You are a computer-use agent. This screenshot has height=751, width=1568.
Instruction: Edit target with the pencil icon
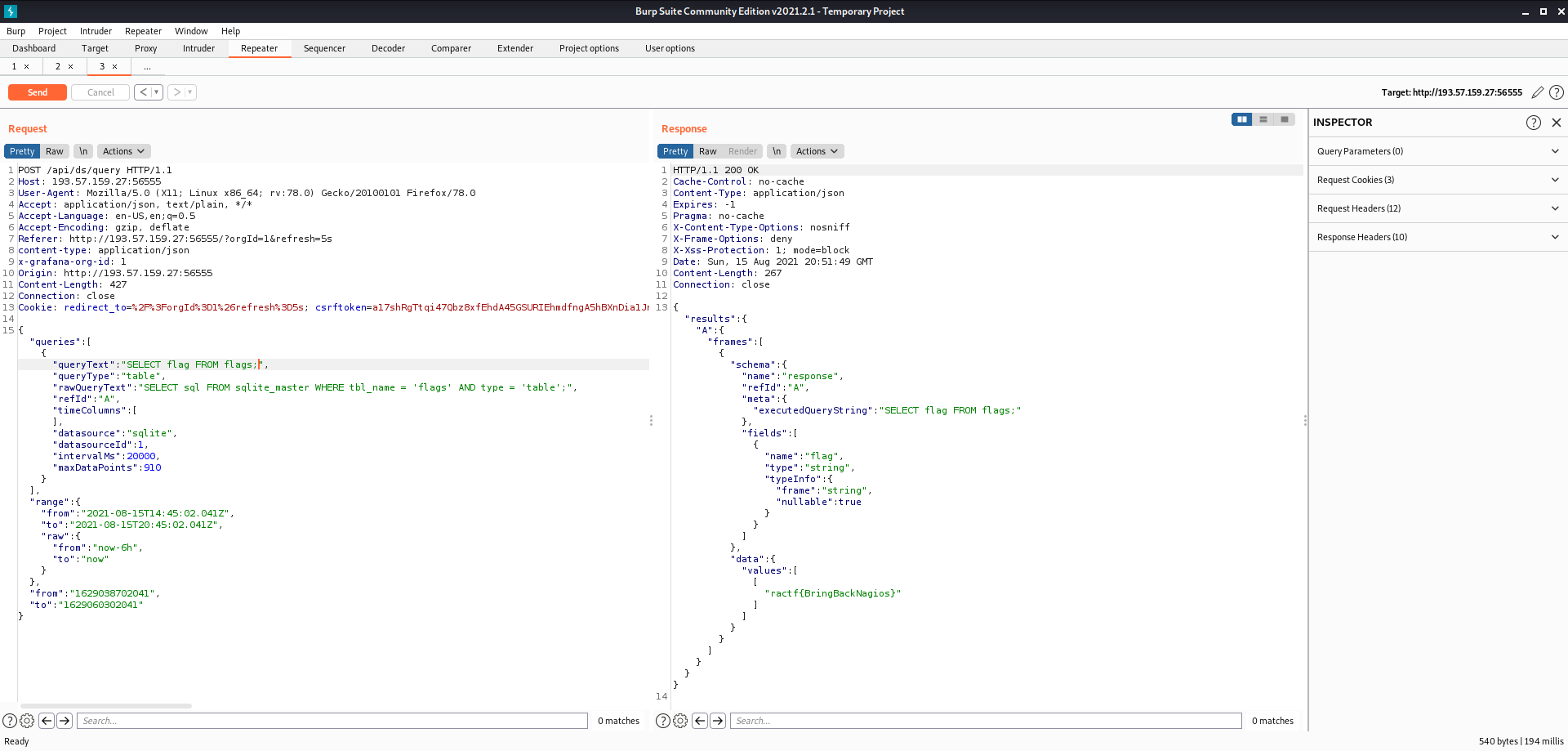[1537, 92]
